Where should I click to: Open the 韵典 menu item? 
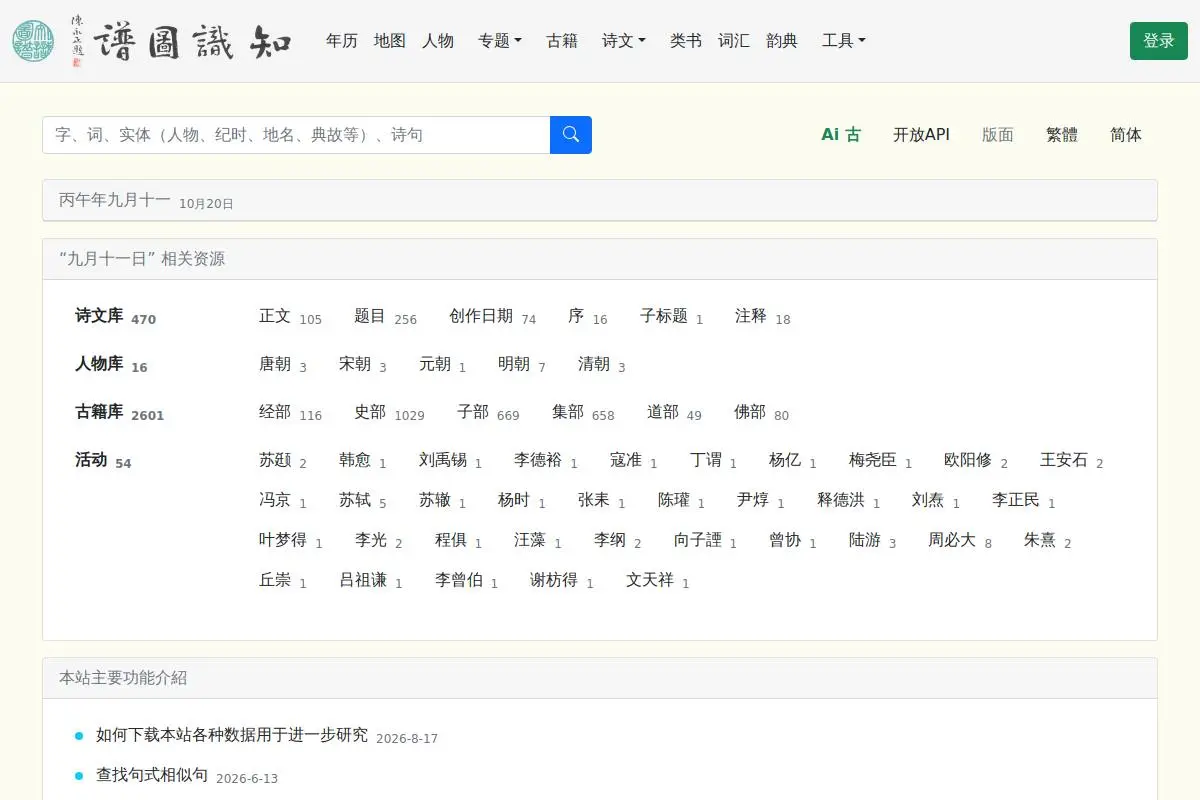pyautogui.click(x=782, y=41)
